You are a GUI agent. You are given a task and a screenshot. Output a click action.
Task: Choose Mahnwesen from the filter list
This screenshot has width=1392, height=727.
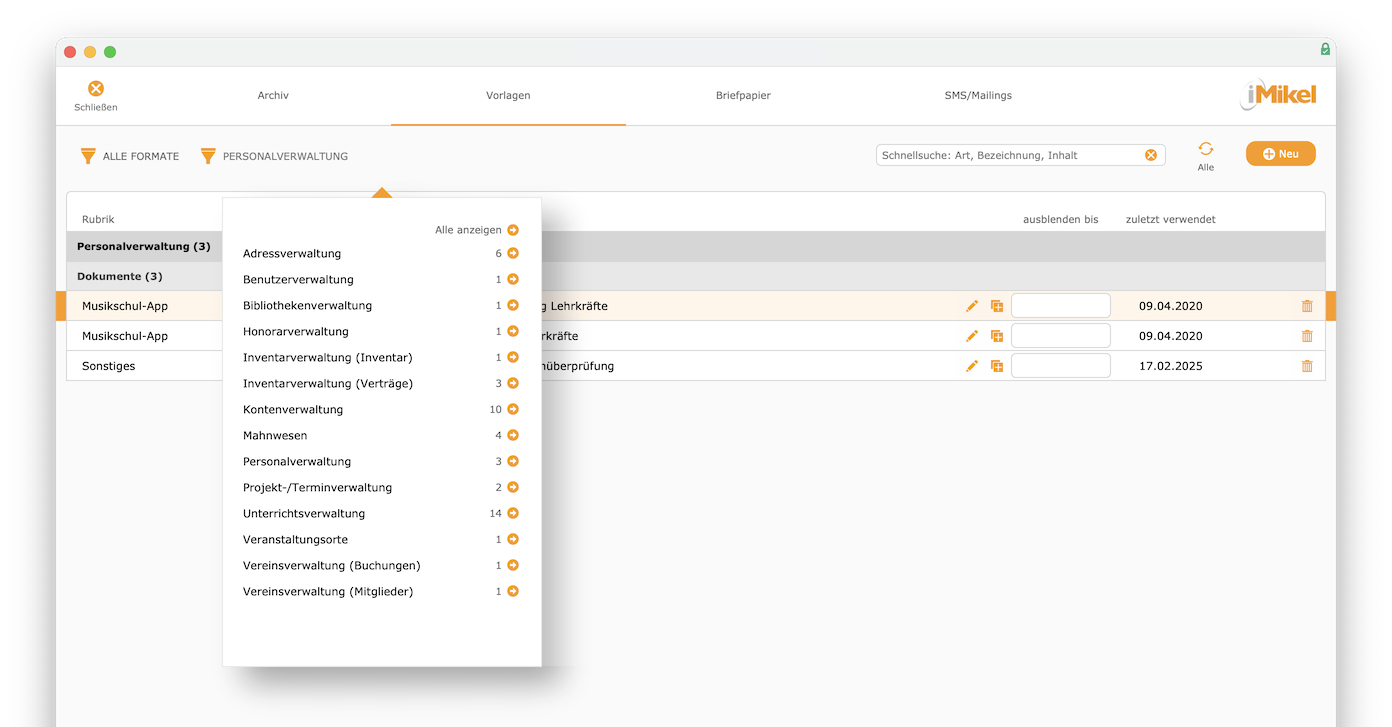pos(275,436)
